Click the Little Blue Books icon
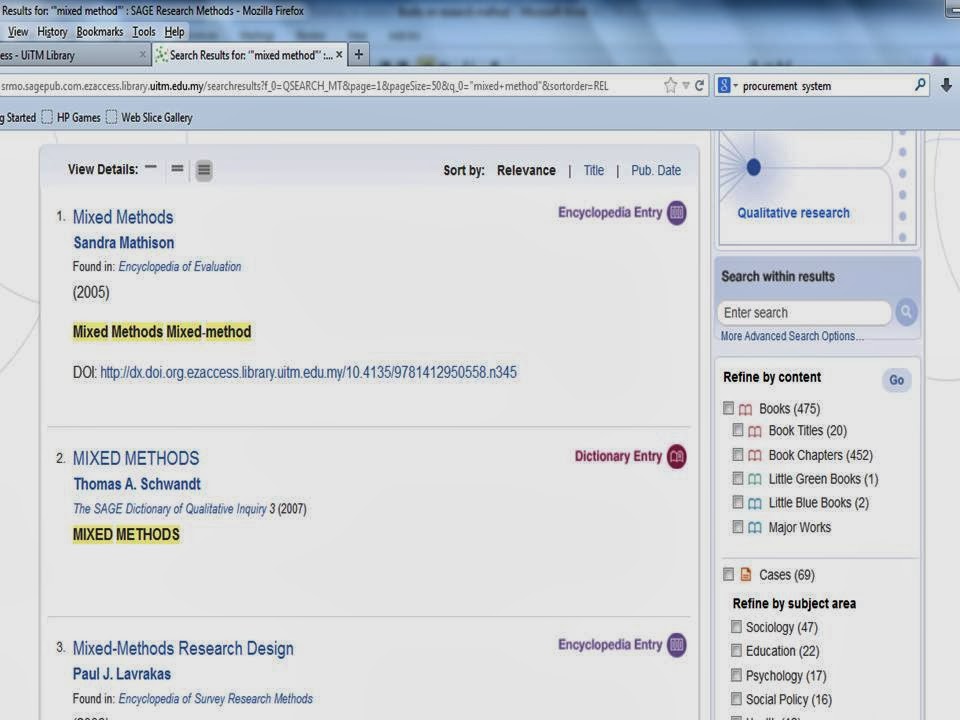This screenshot has height=720, width=960. [x=755, y=503]
